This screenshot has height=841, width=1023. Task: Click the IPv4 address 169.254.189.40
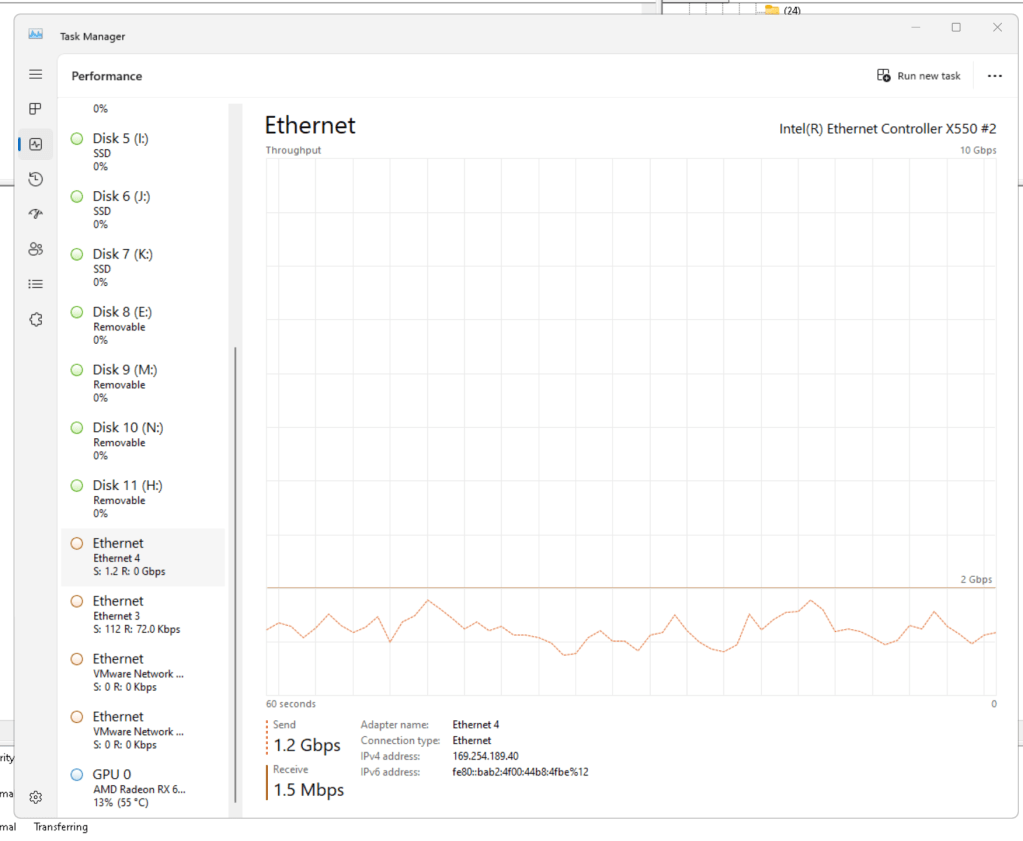click(485, 756)
